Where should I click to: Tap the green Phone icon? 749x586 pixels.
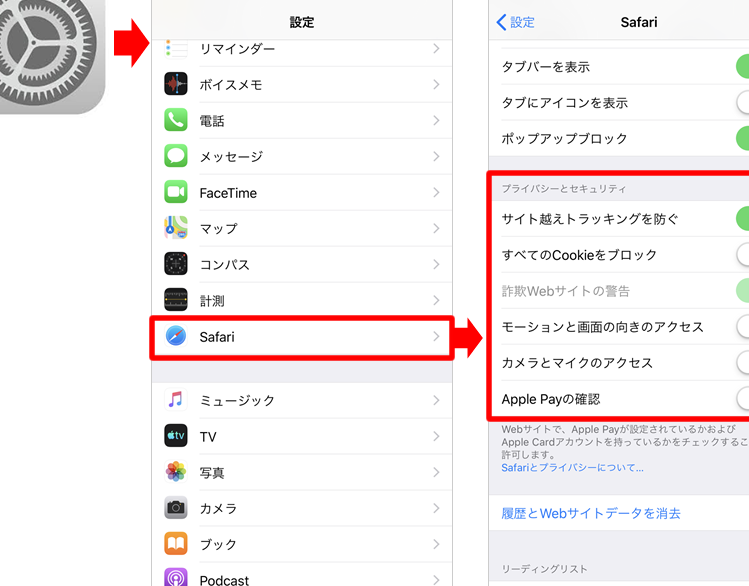[176, 120]
